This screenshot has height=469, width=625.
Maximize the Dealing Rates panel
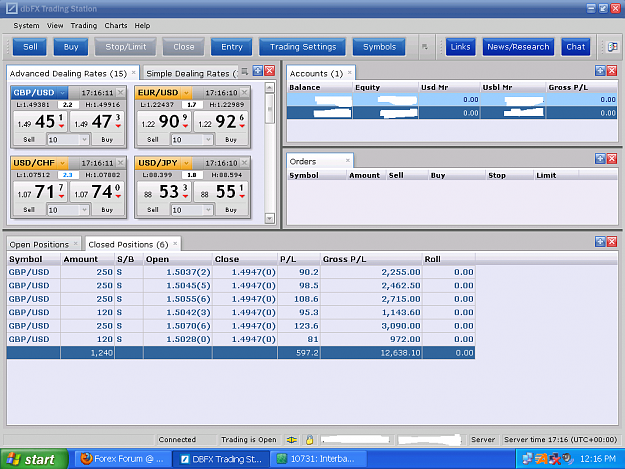coord(258,71)
